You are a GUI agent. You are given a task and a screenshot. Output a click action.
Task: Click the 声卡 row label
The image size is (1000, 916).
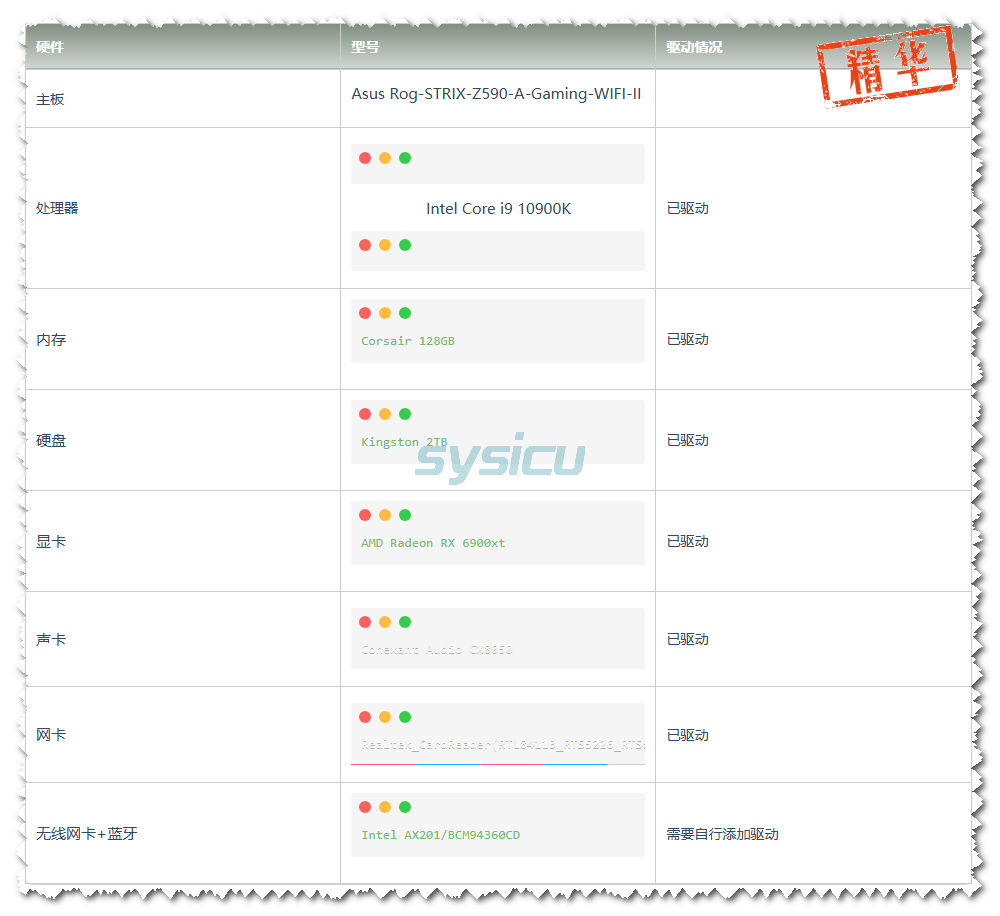point(51,639)
